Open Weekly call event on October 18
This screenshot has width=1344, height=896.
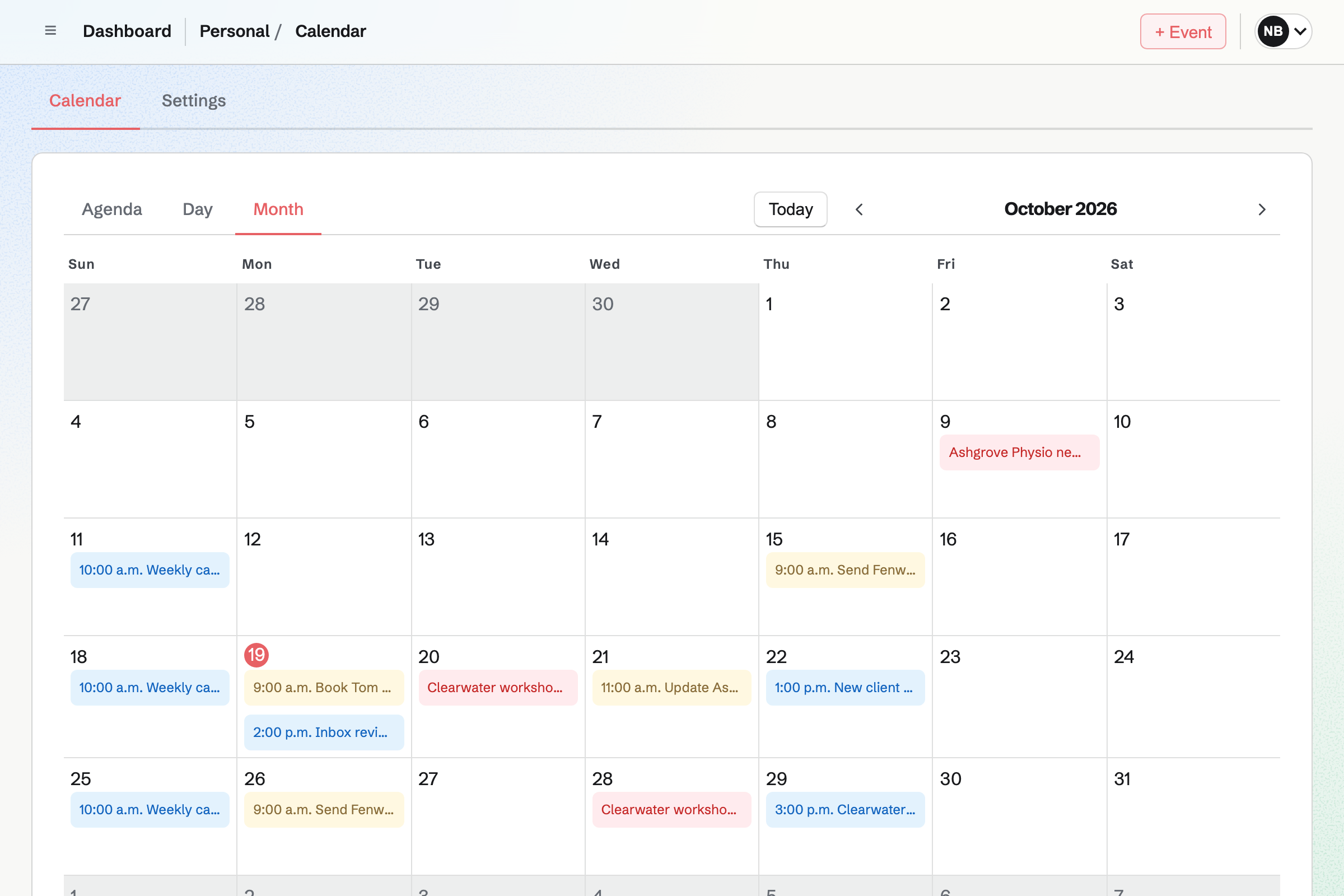(150, 688)
